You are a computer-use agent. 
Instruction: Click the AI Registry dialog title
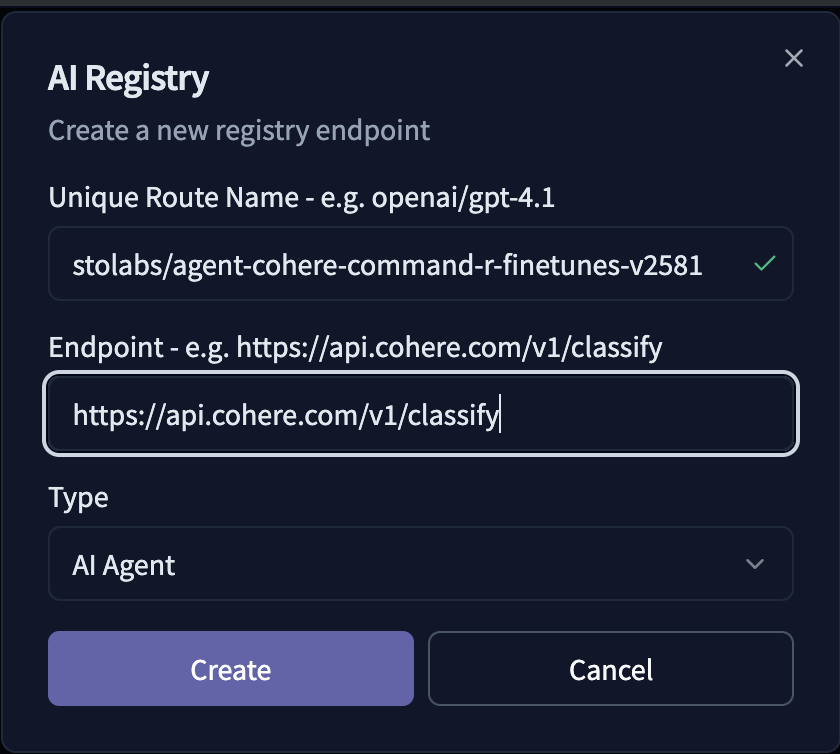point(129,78)
